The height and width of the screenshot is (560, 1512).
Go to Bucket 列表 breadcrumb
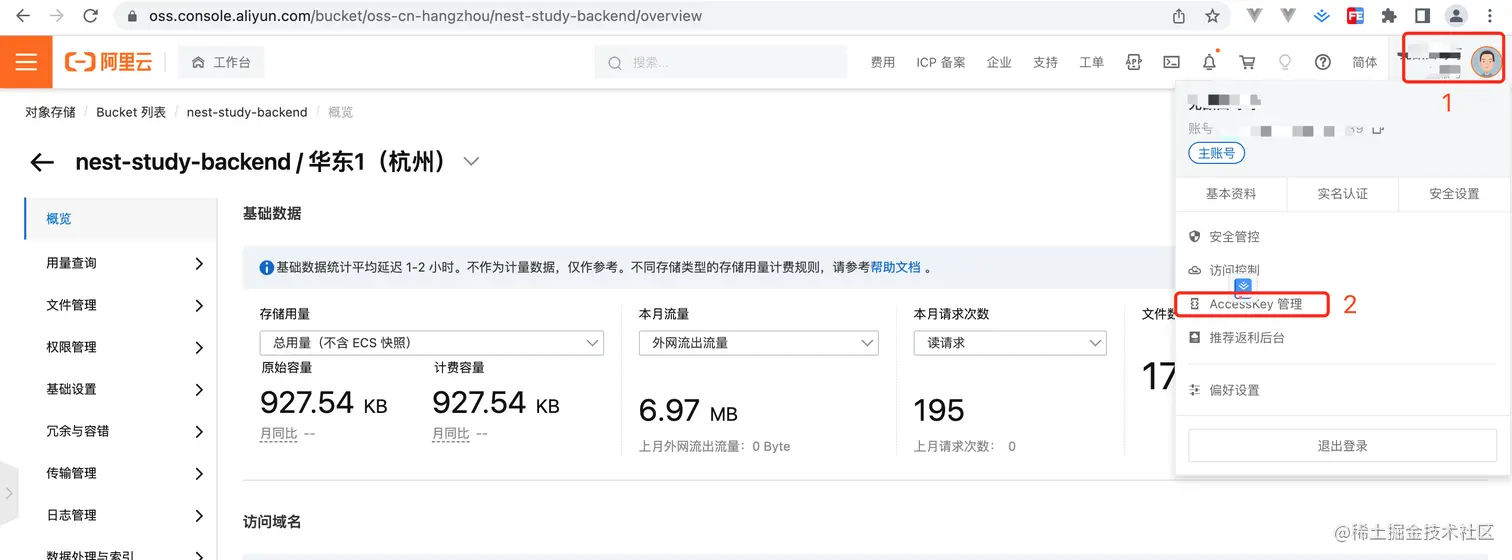[x=131, y=112]
